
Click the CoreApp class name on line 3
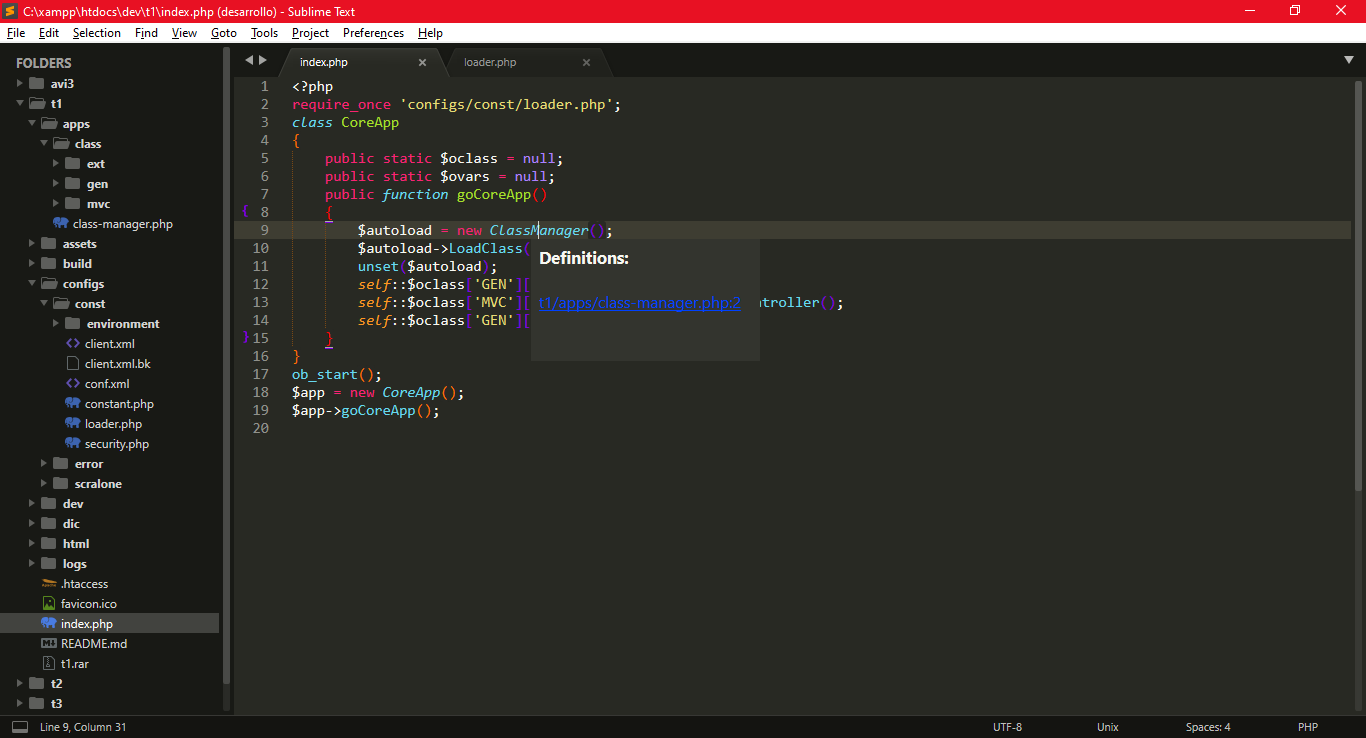coord(370,122)
